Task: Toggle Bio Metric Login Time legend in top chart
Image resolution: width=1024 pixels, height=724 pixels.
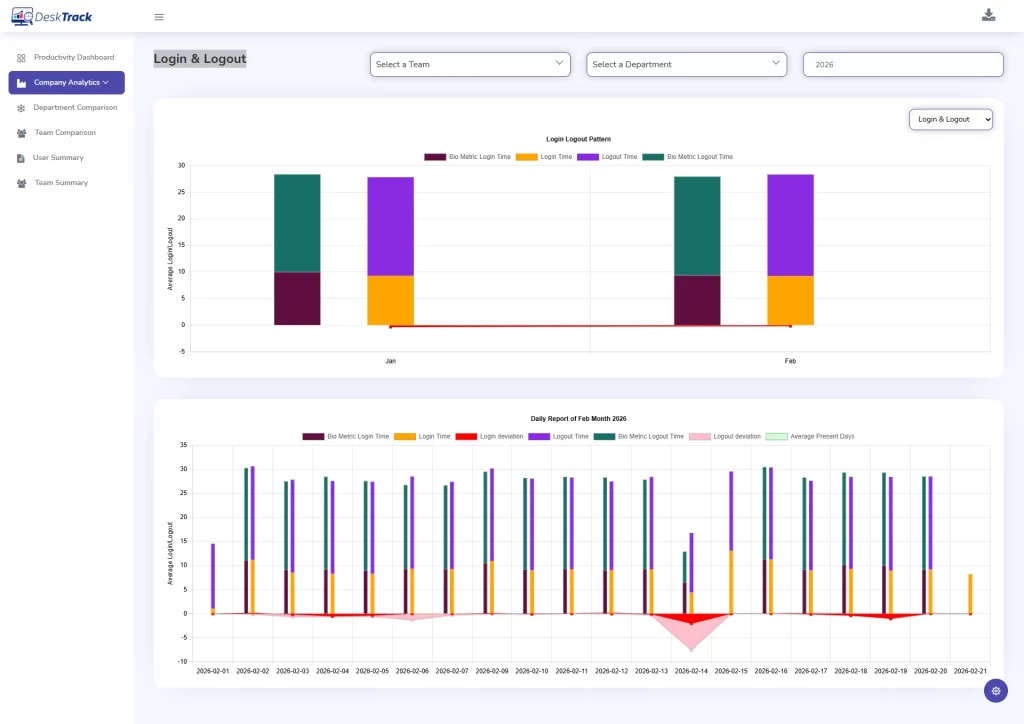Action: pyautogui.click(x=468, y=157)
